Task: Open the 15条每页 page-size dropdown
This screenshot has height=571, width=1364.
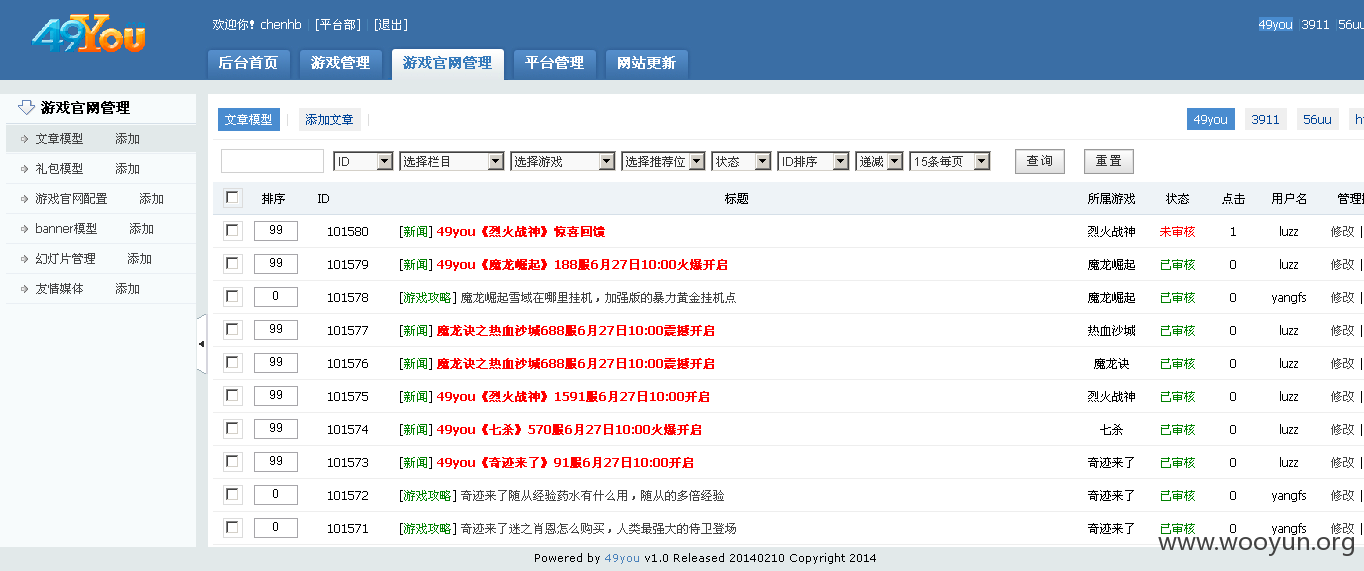Action: pos(949,161)
